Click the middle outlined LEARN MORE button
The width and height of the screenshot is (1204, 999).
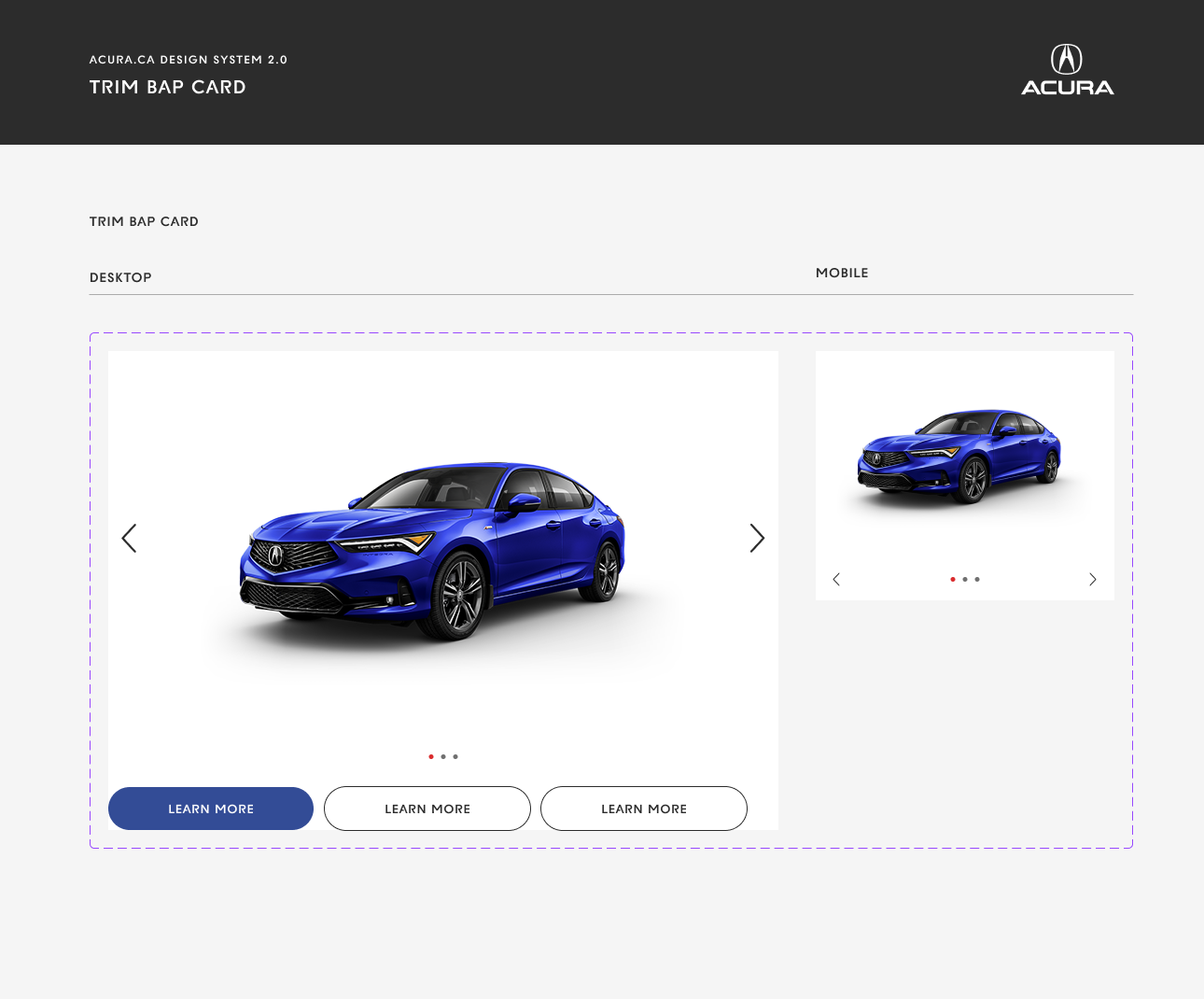427,809
